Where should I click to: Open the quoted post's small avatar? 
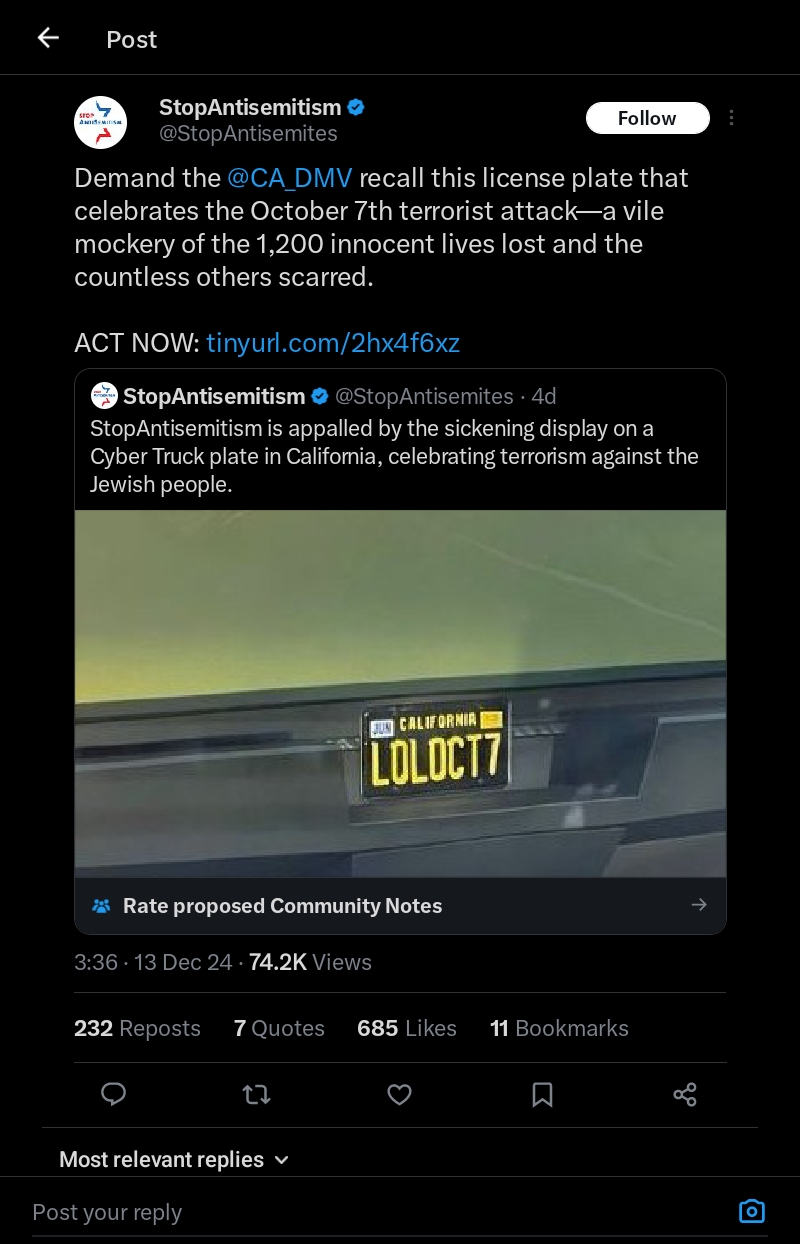tap(104, 396)
